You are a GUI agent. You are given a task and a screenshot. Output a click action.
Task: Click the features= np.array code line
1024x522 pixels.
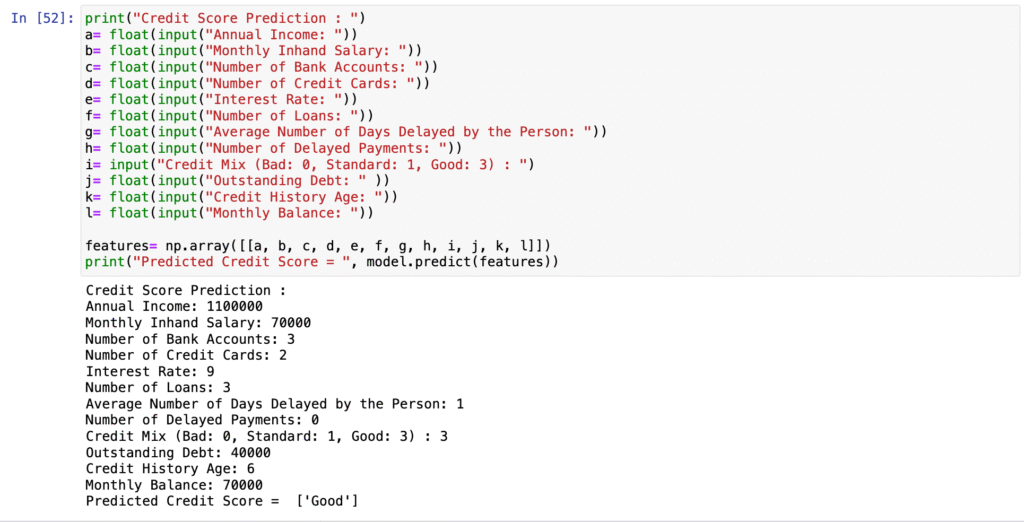pyautogui.click(x=318, y=246)
